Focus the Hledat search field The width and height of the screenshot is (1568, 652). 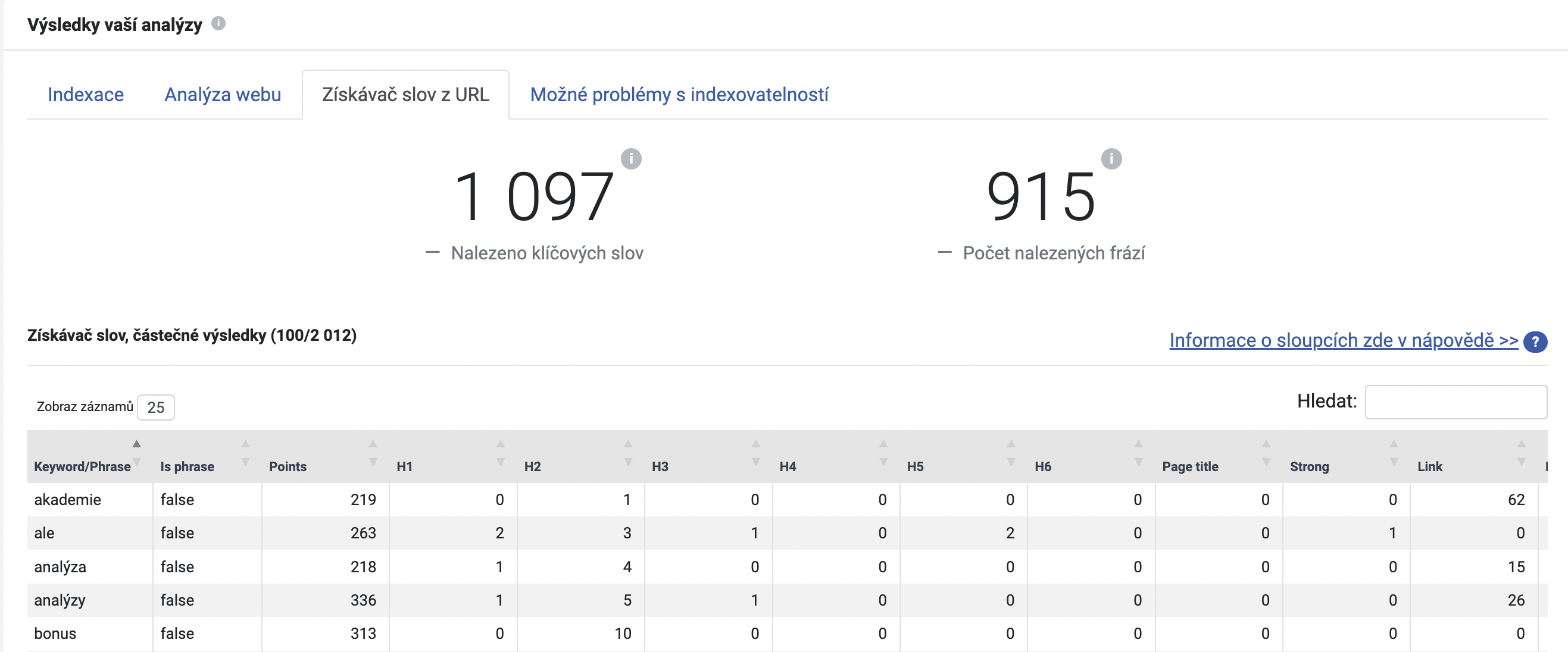point(1455,402)
